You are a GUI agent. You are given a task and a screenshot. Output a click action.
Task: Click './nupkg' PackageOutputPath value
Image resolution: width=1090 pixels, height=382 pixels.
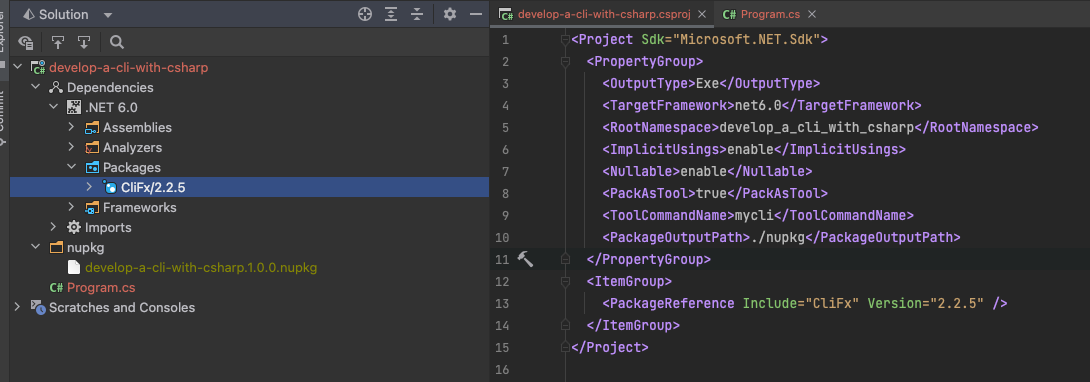click(777, 238)
